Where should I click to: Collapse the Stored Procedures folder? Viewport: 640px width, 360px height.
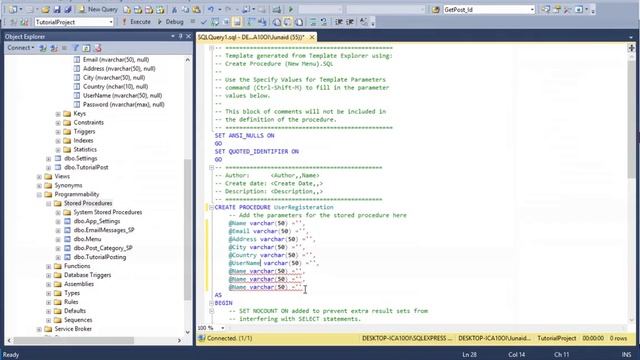[x=49, y=203]
